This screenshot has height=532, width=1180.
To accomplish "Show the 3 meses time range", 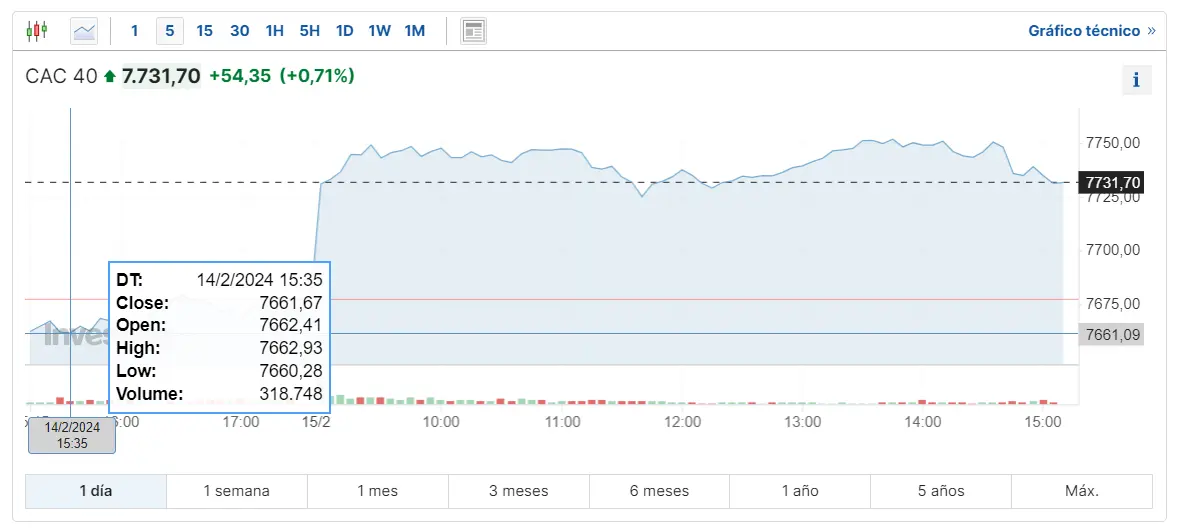I will [x=518, y=491].
